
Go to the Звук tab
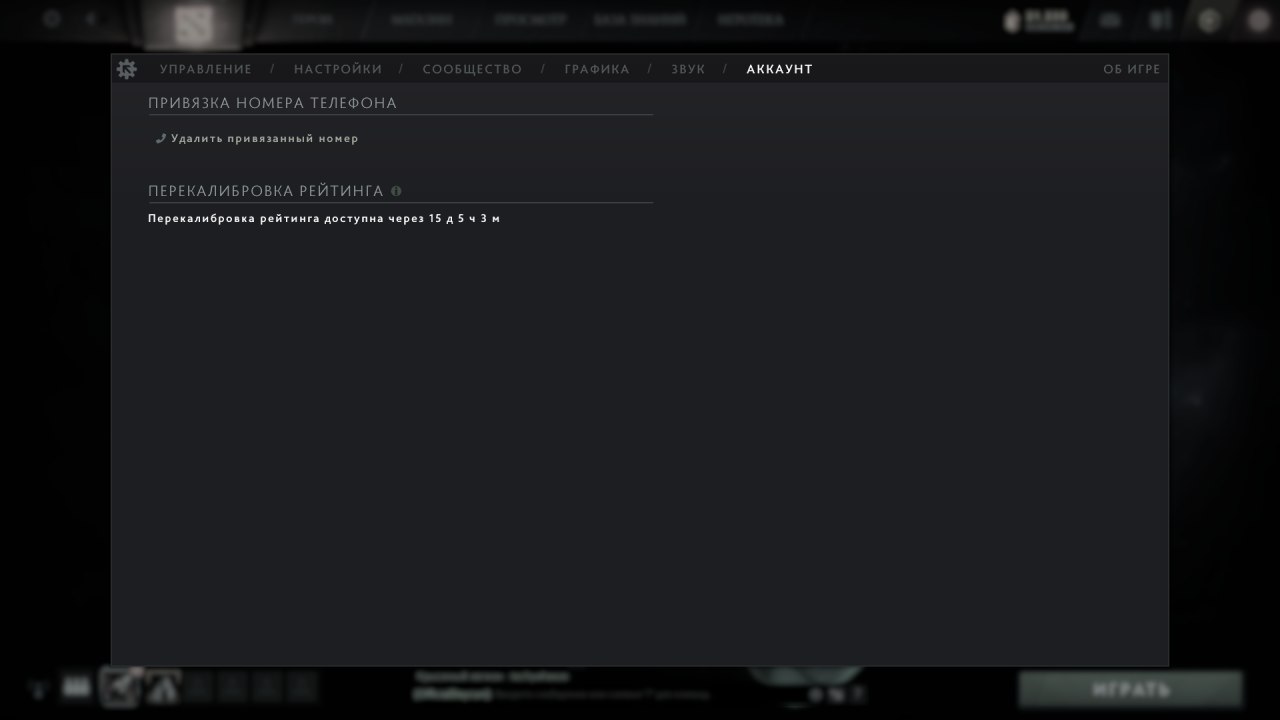[688, 69]
